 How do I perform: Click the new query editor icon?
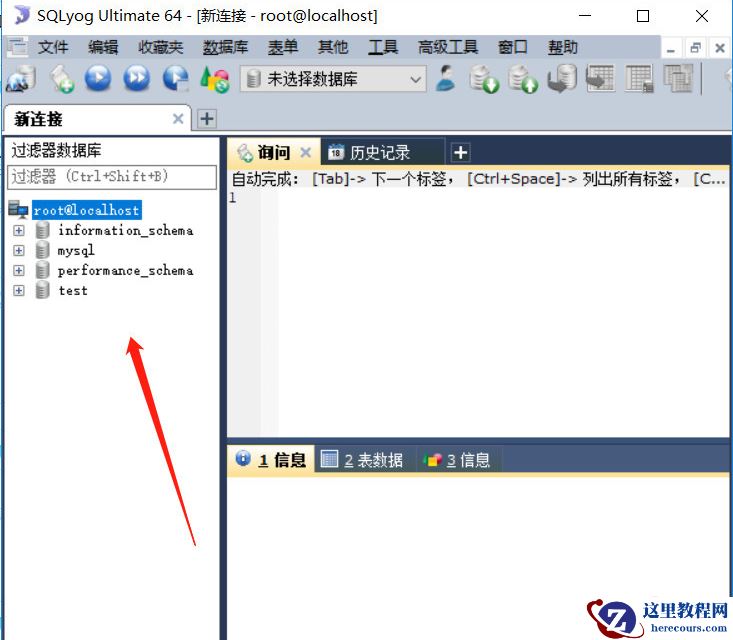pos(61,79)
